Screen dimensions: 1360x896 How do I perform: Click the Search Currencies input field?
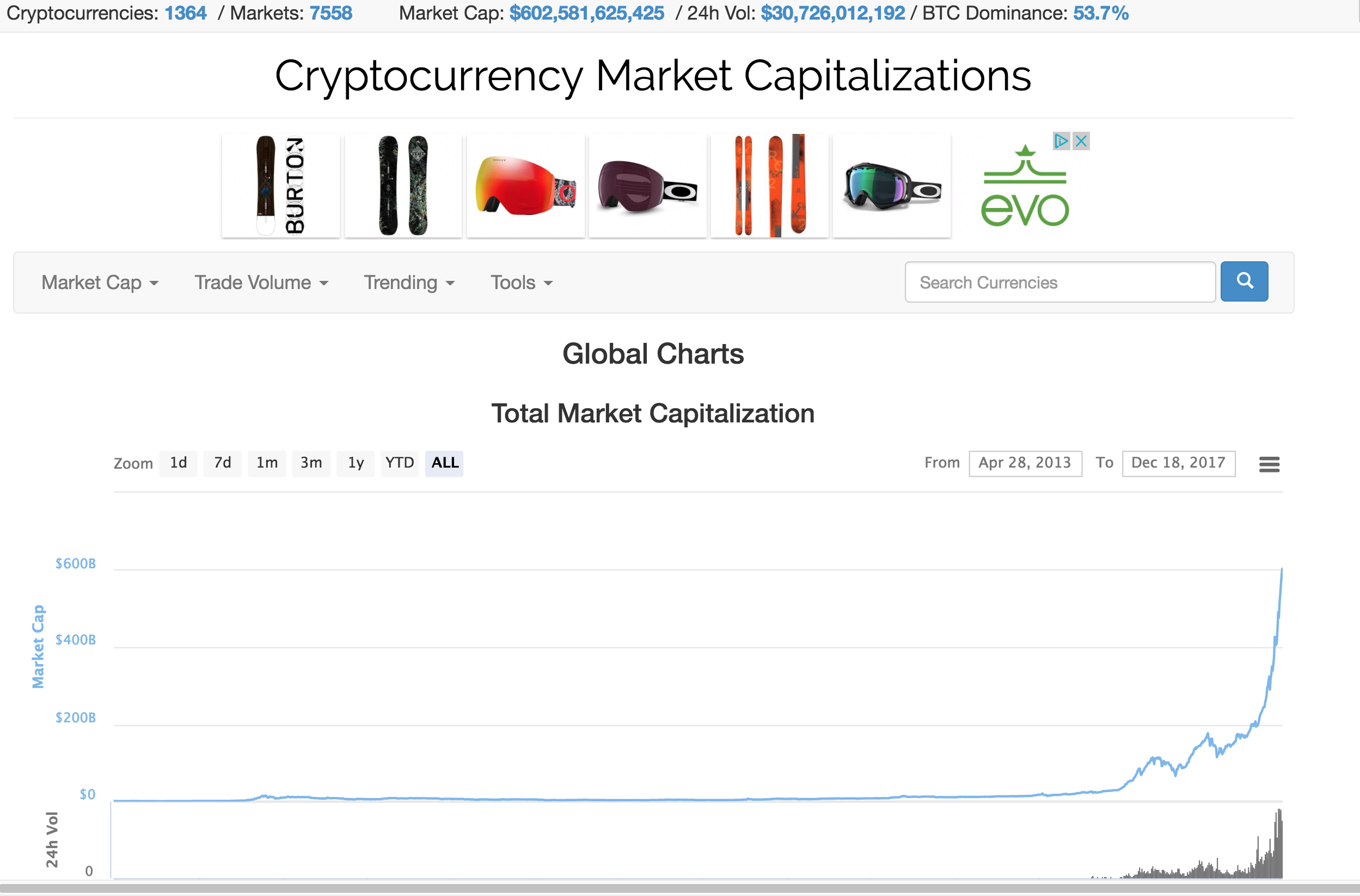(1060, 283)
